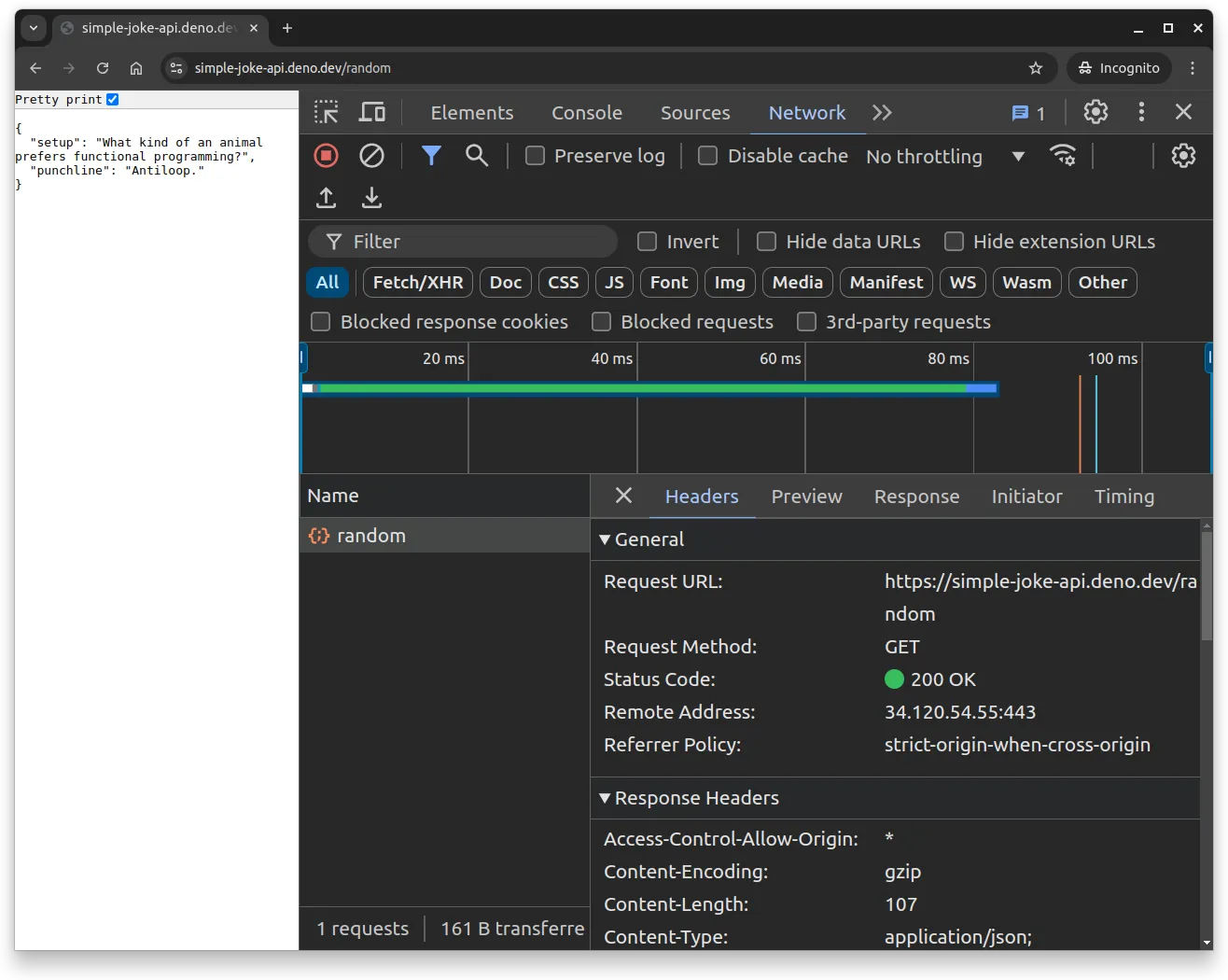Switch to the Preview tab

[806, 496]
